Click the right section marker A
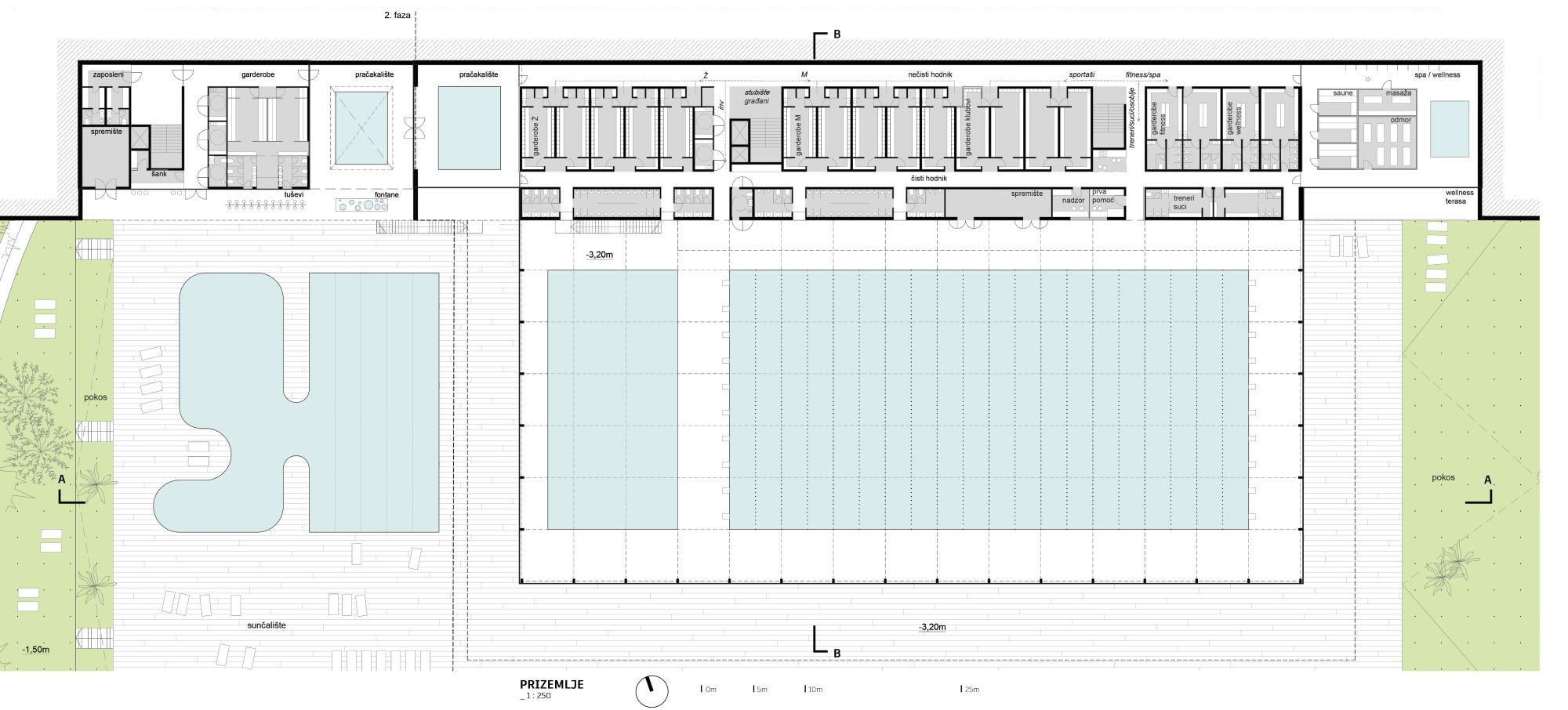The width and height of the screenshot is (1568, 710). [x=1487, y=480]
